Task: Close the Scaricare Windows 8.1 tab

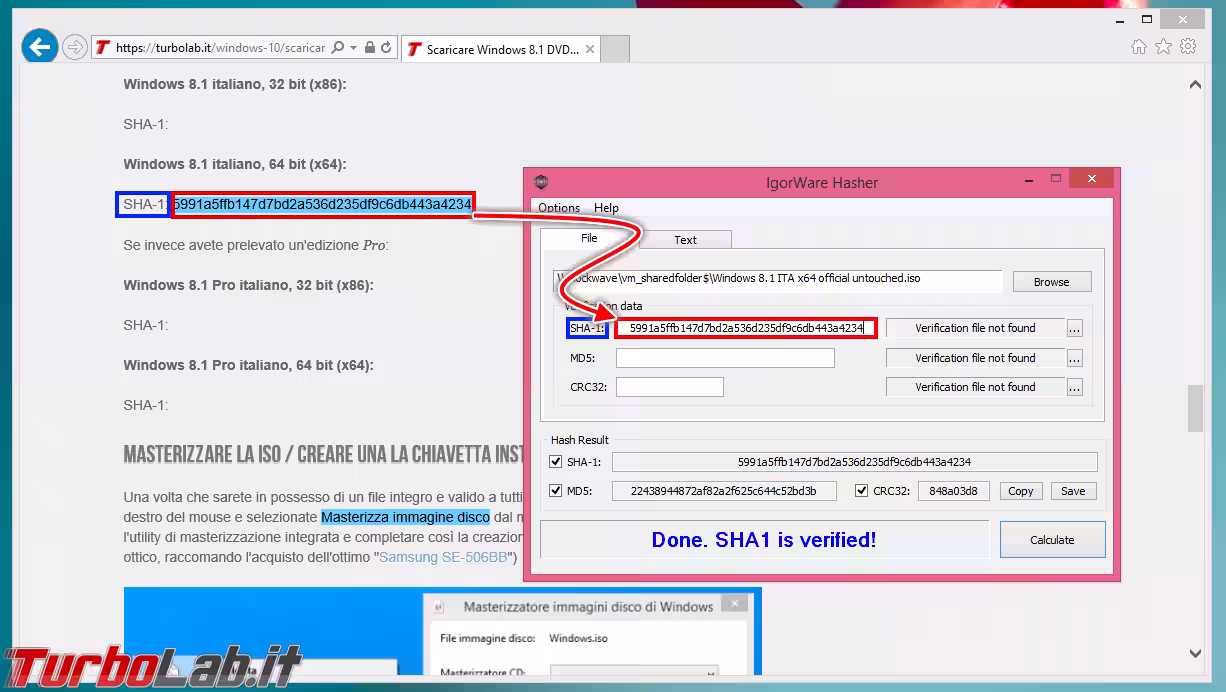Action: pyautogui.click(x=590, y=49)
